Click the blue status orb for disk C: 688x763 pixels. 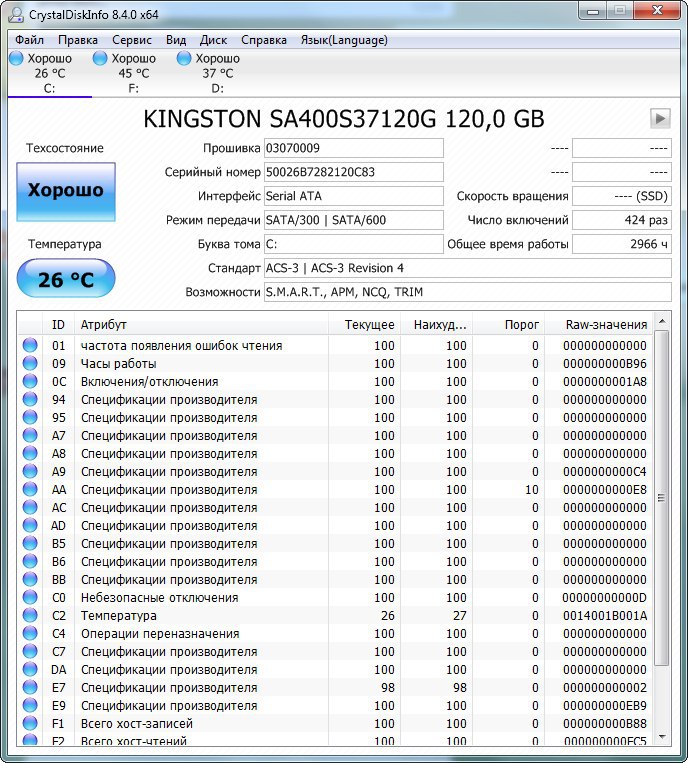16,58
